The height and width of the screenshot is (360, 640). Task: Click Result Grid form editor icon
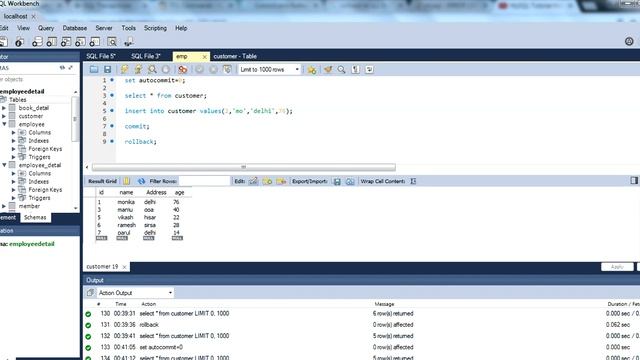click(127, 181)
